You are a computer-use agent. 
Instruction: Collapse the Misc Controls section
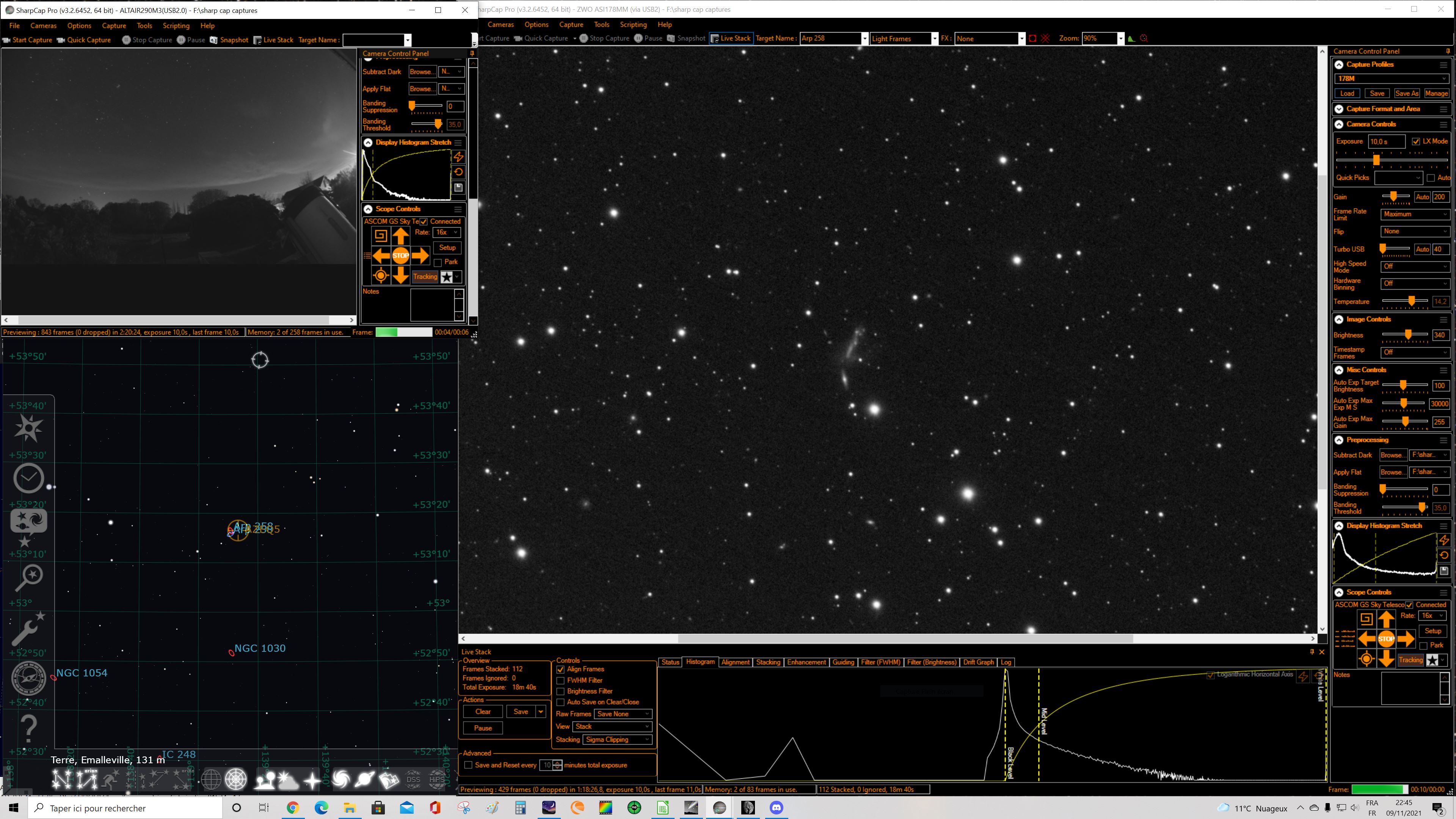tap(1339, 370)
